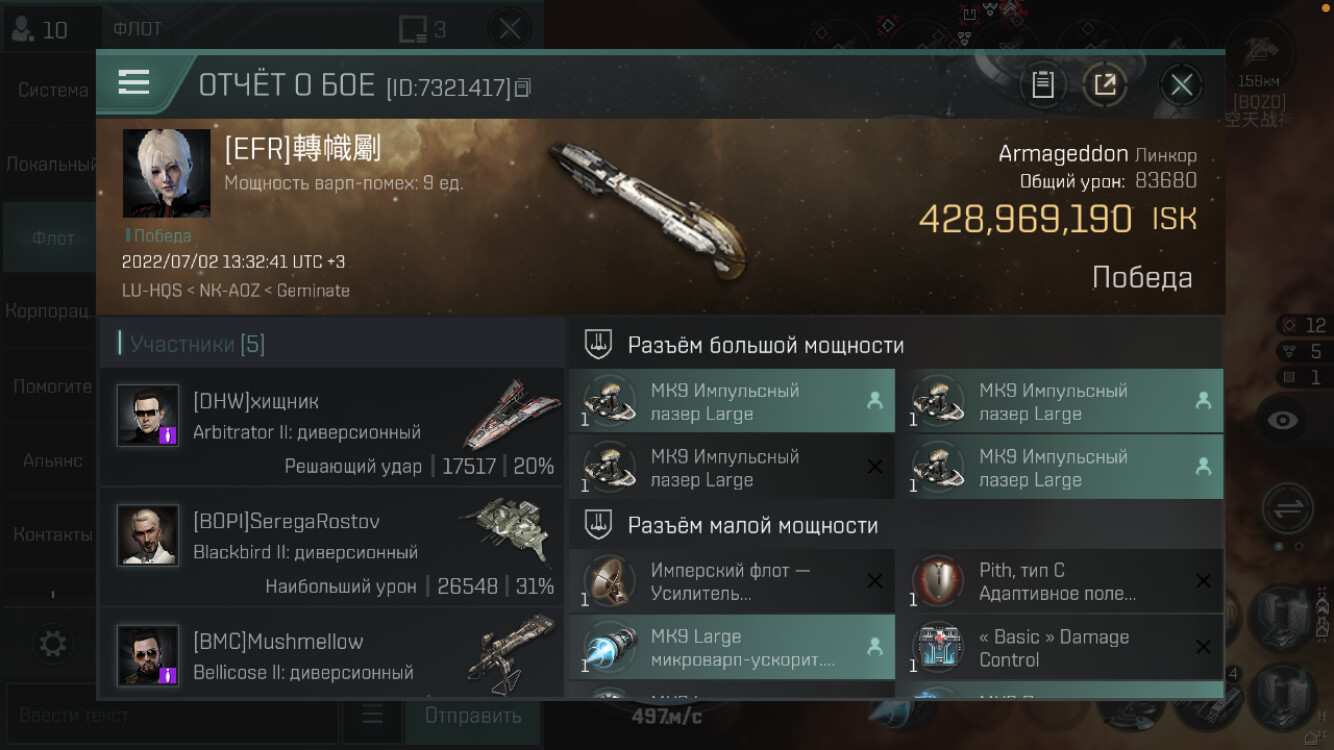
Task: Select the Pith type C adaptive field module
Action: point(1060,581)
